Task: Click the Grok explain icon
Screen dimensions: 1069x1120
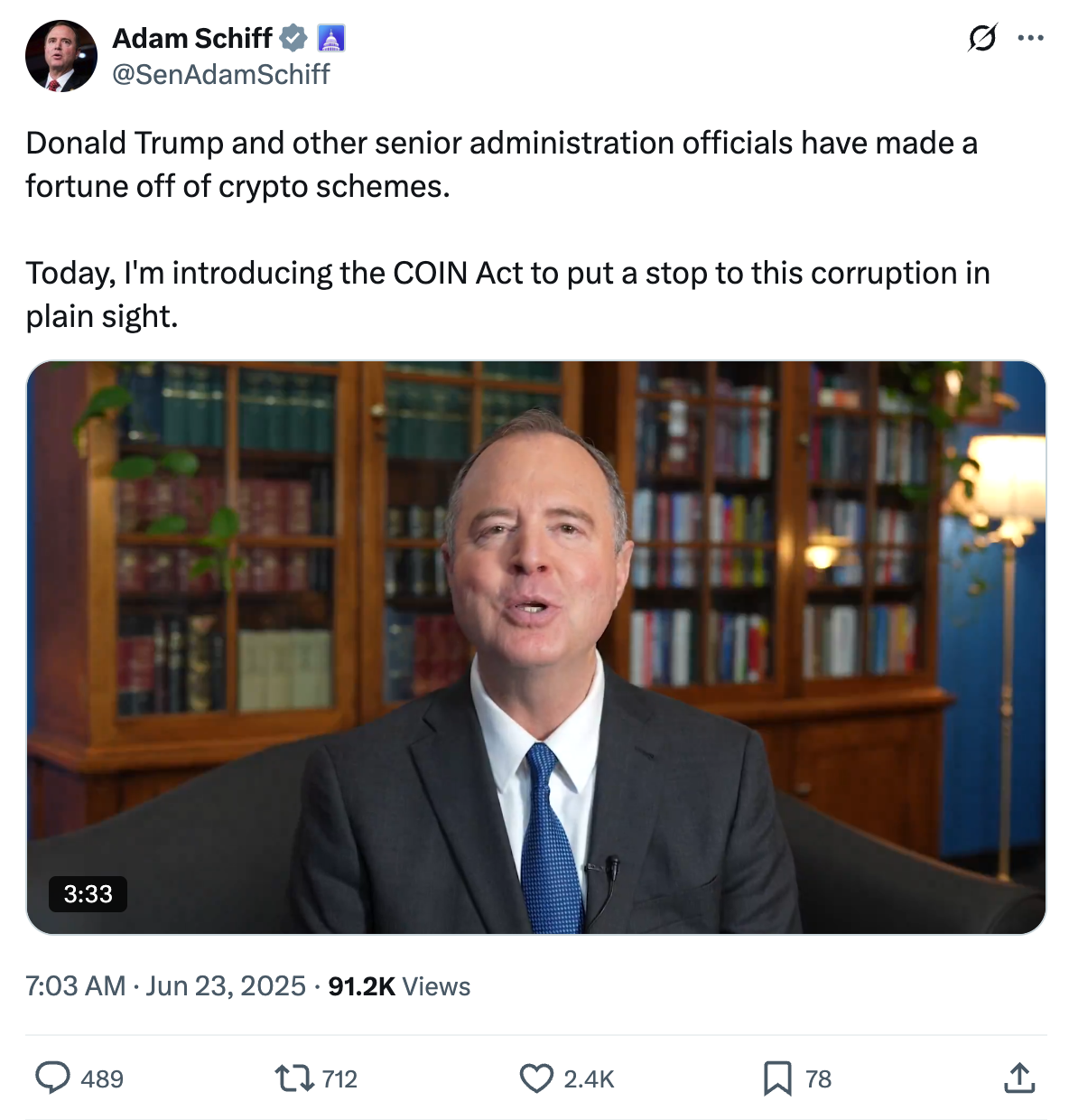Action: [982, 38]
